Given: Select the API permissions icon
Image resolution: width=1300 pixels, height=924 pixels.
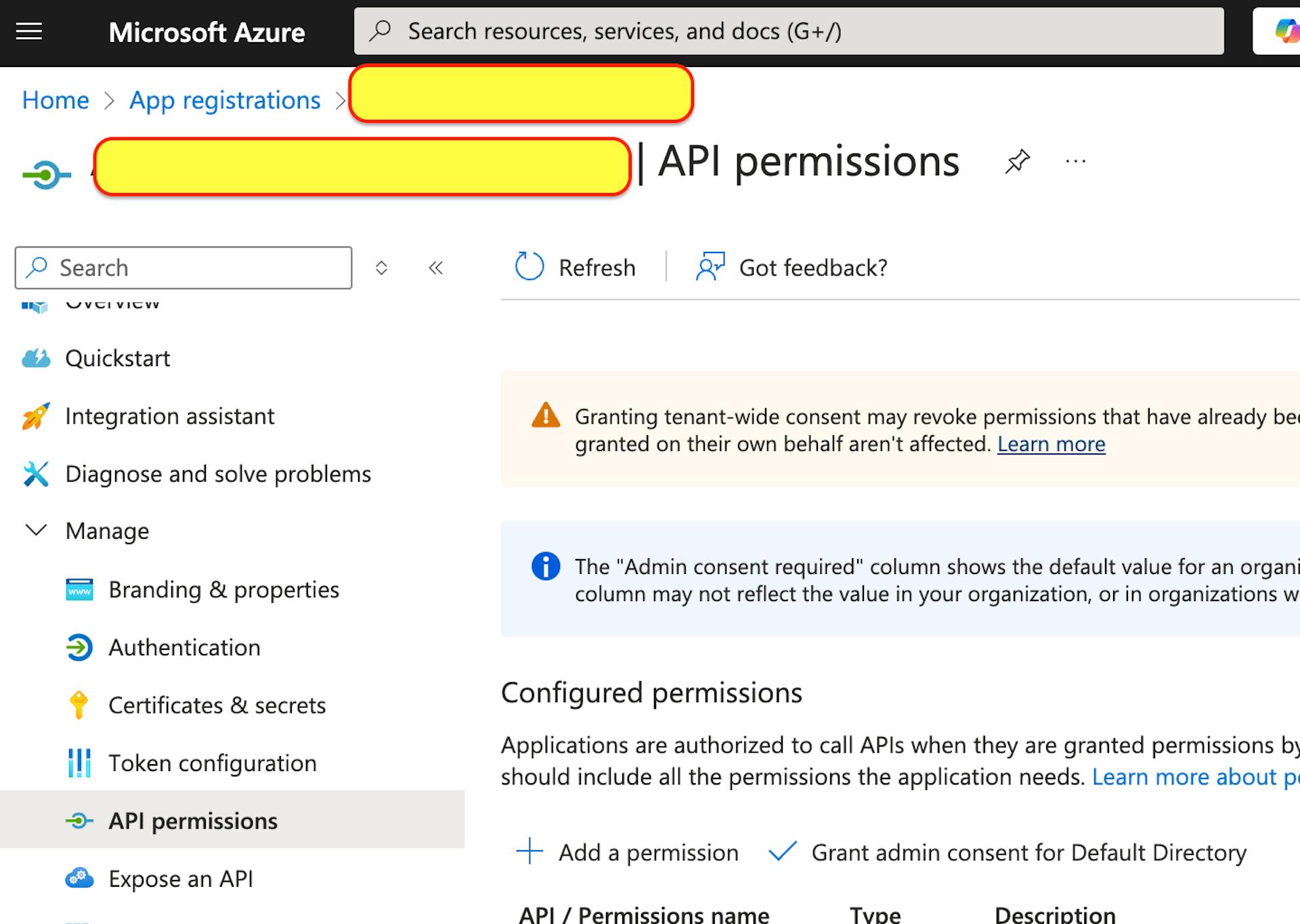Looking at the screenshot, I should point(79,820).
